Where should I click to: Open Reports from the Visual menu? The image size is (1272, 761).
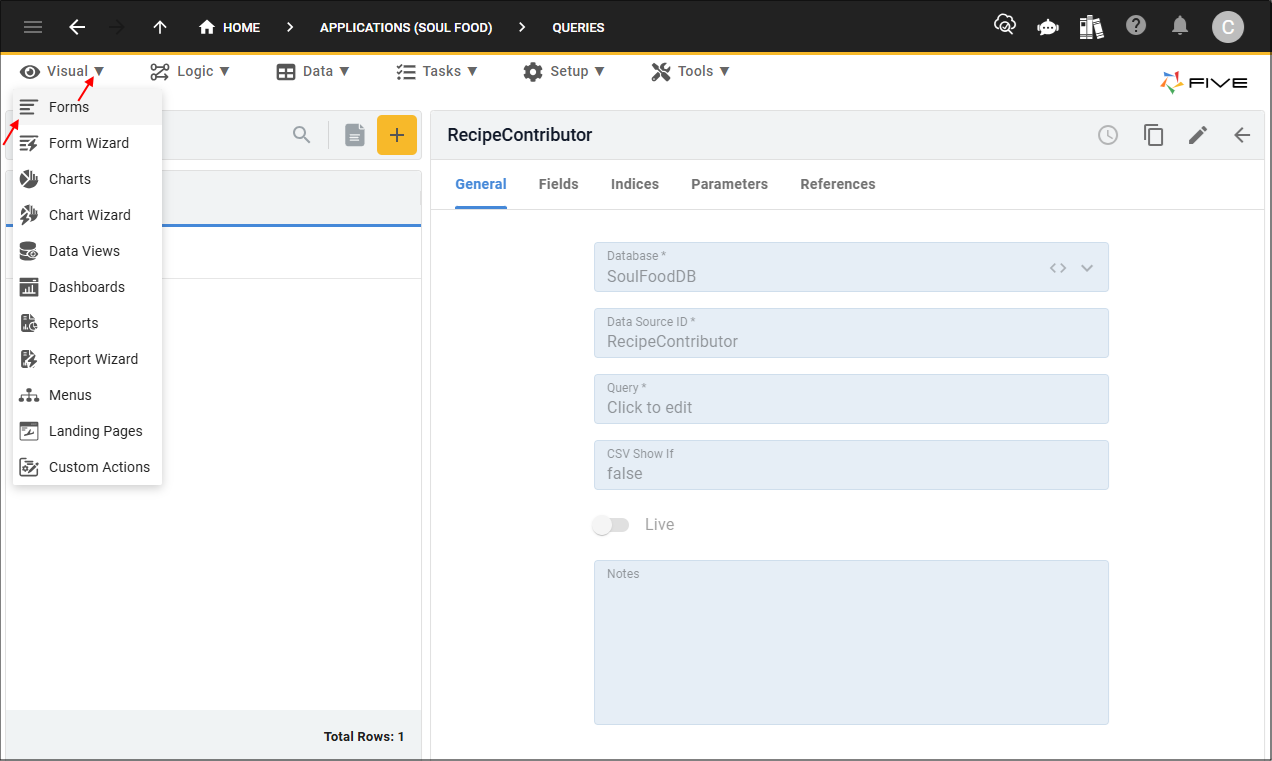tap(87, 323)
